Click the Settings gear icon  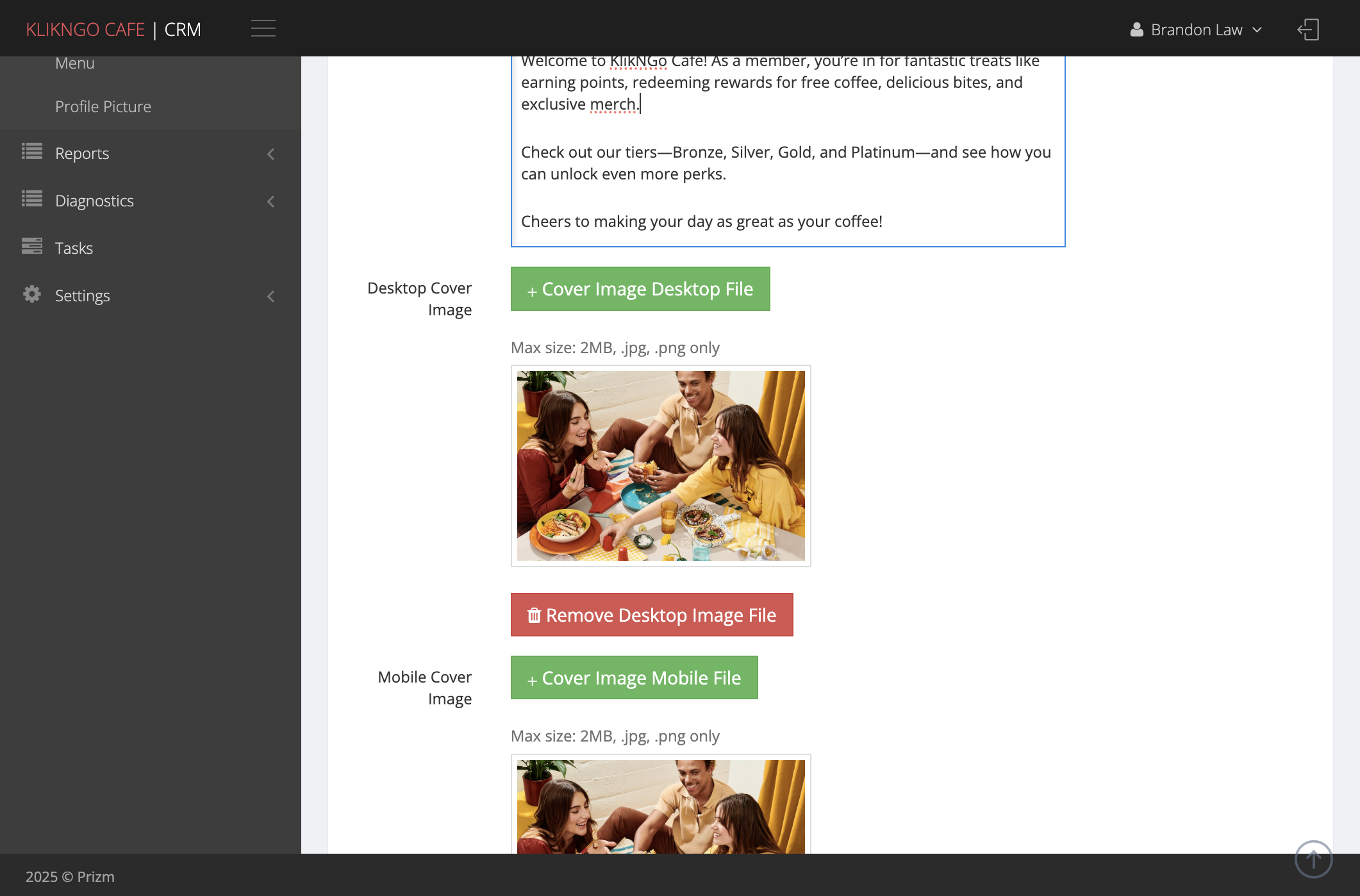(32, 294)
